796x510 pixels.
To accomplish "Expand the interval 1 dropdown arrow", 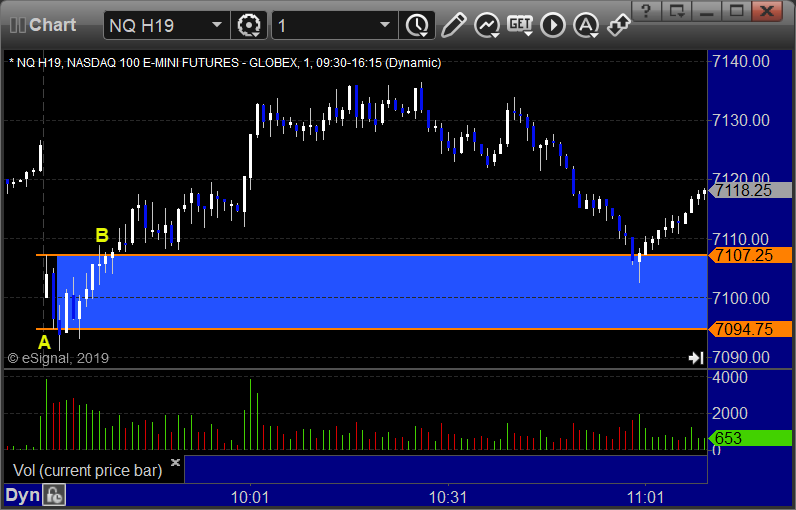I will pos(385,25).
